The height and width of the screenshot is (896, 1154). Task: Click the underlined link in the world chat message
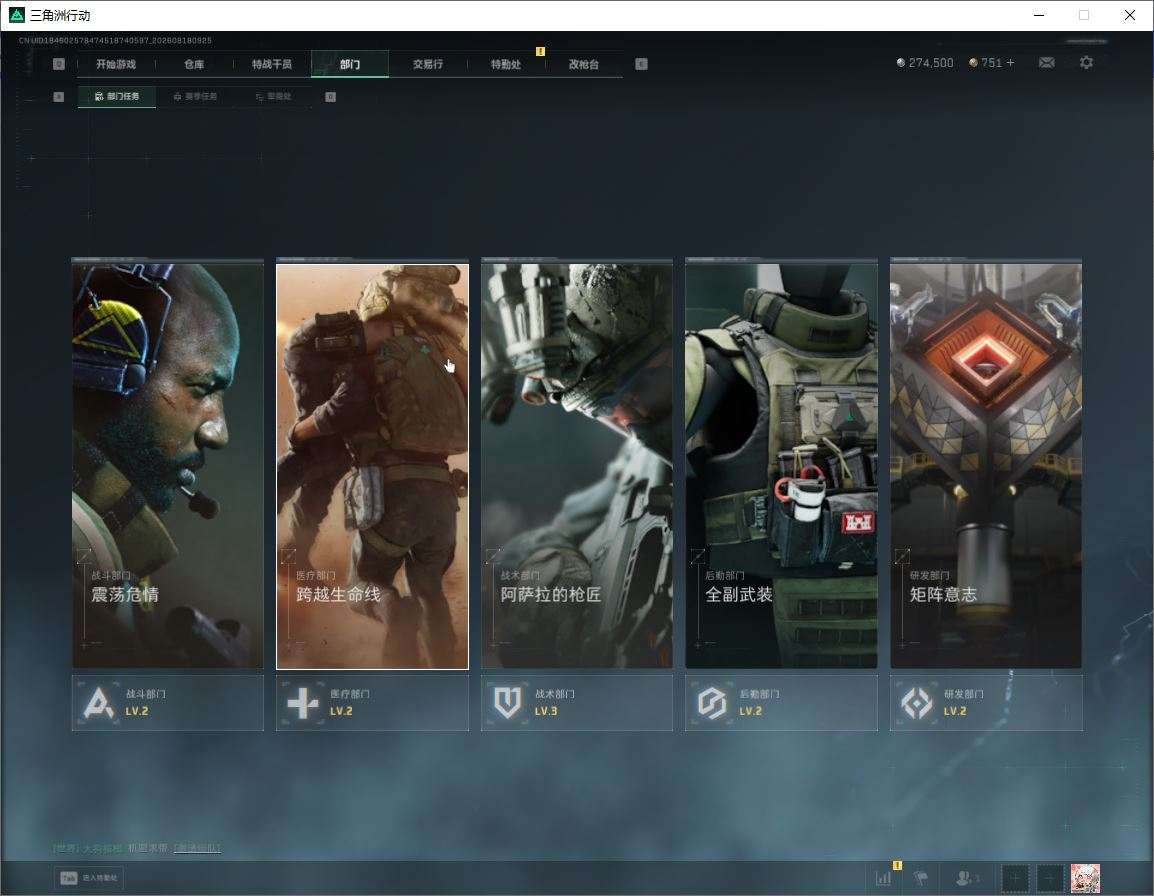tap(197, 848)
